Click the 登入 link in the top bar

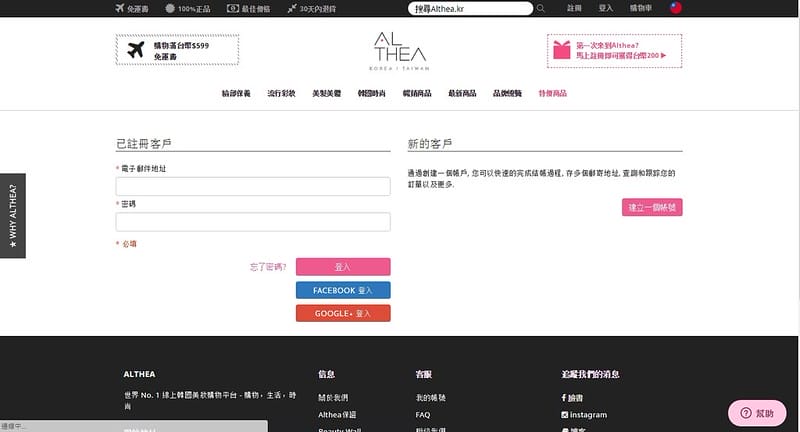click(606, 8)
